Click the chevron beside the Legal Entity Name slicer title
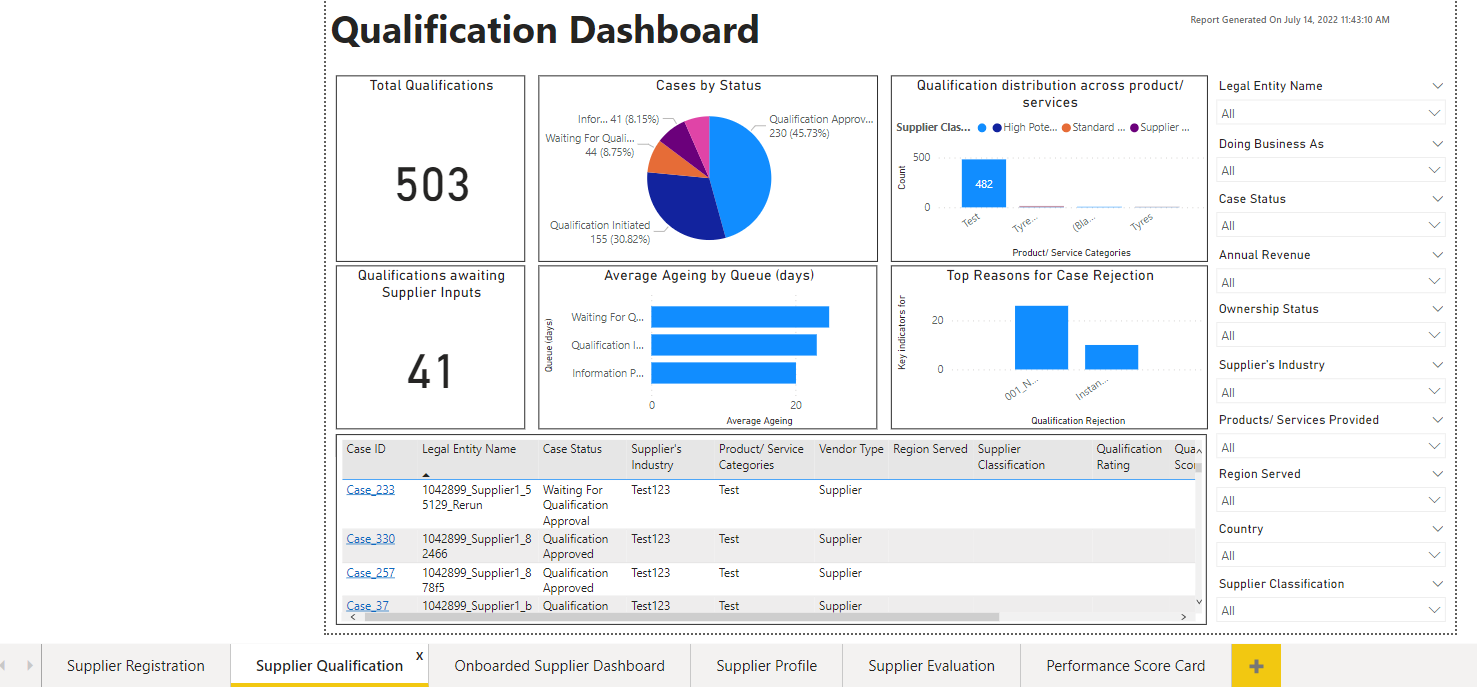The width and height of the screenshot is (1477, 687). pos(1437,87)
